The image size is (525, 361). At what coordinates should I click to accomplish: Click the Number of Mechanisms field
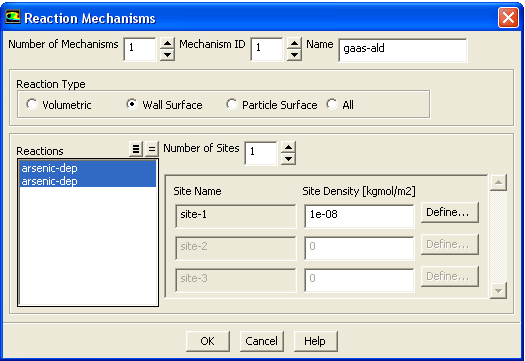click(x=140, y=49)
